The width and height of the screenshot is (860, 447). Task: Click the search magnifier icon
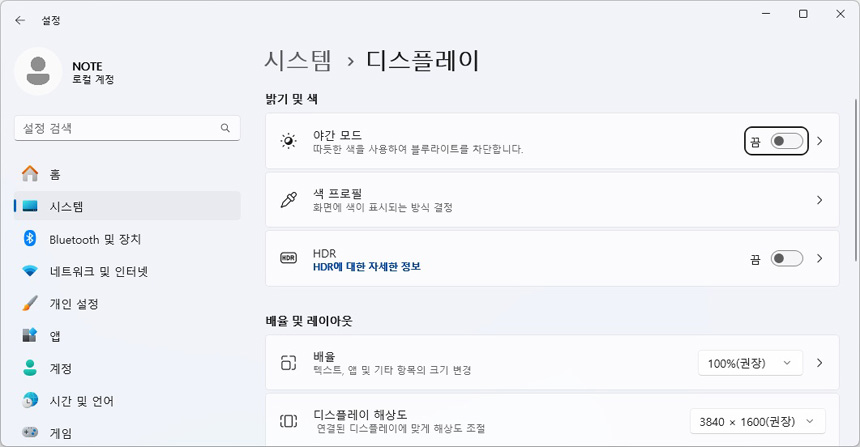point(225,128)
